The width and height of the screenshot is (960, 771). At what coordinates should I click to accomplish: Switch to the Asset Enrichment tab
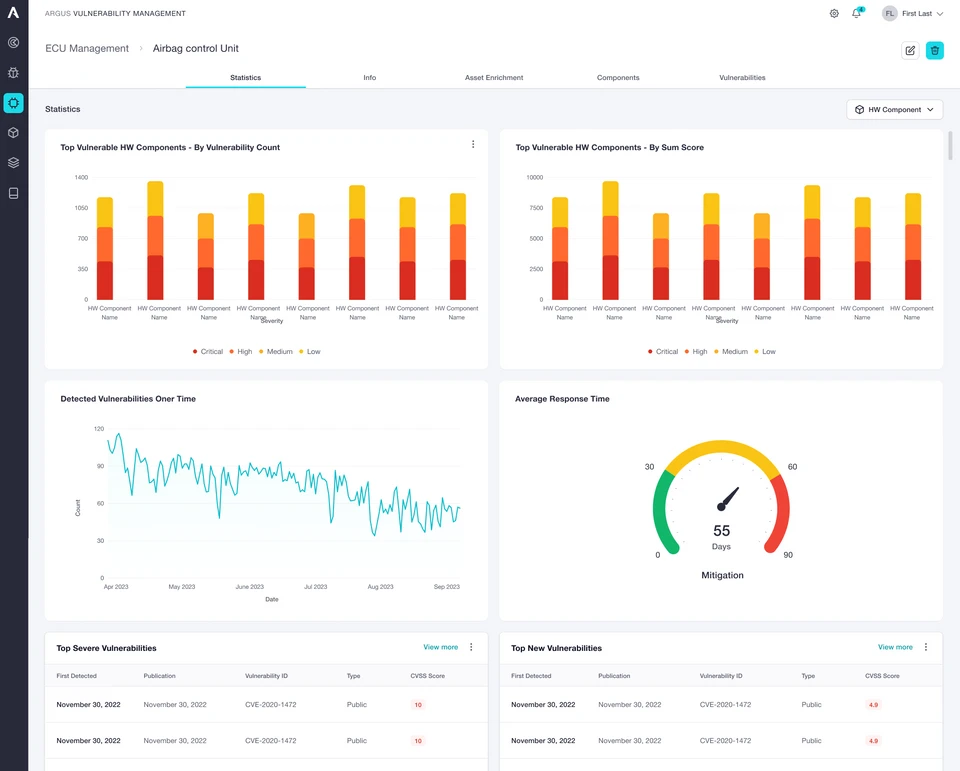494,78
